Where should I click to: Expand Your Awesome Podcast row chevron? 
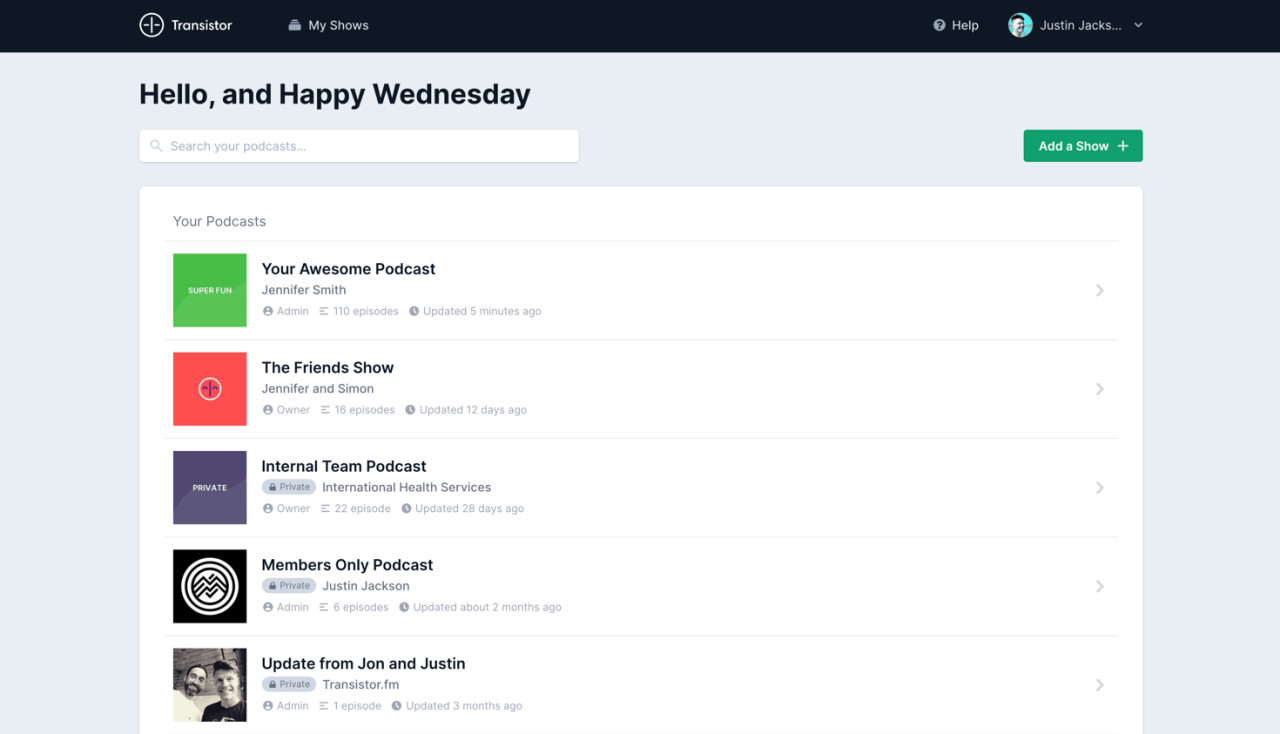1100,290
